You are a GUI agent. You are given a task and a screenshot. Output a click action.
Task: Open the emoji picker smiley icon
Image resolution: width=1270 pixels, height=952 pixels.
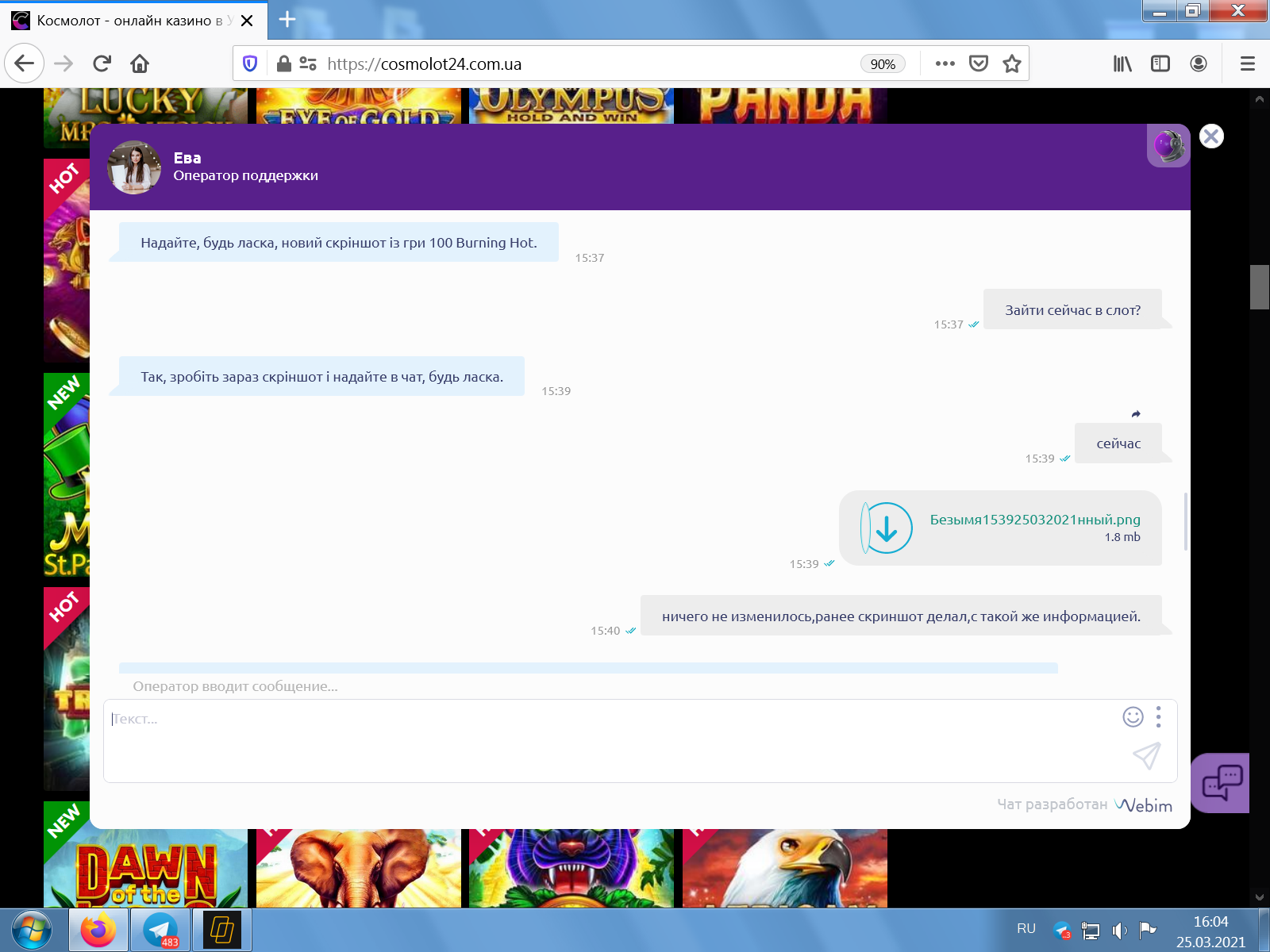tap(1133, 717)
